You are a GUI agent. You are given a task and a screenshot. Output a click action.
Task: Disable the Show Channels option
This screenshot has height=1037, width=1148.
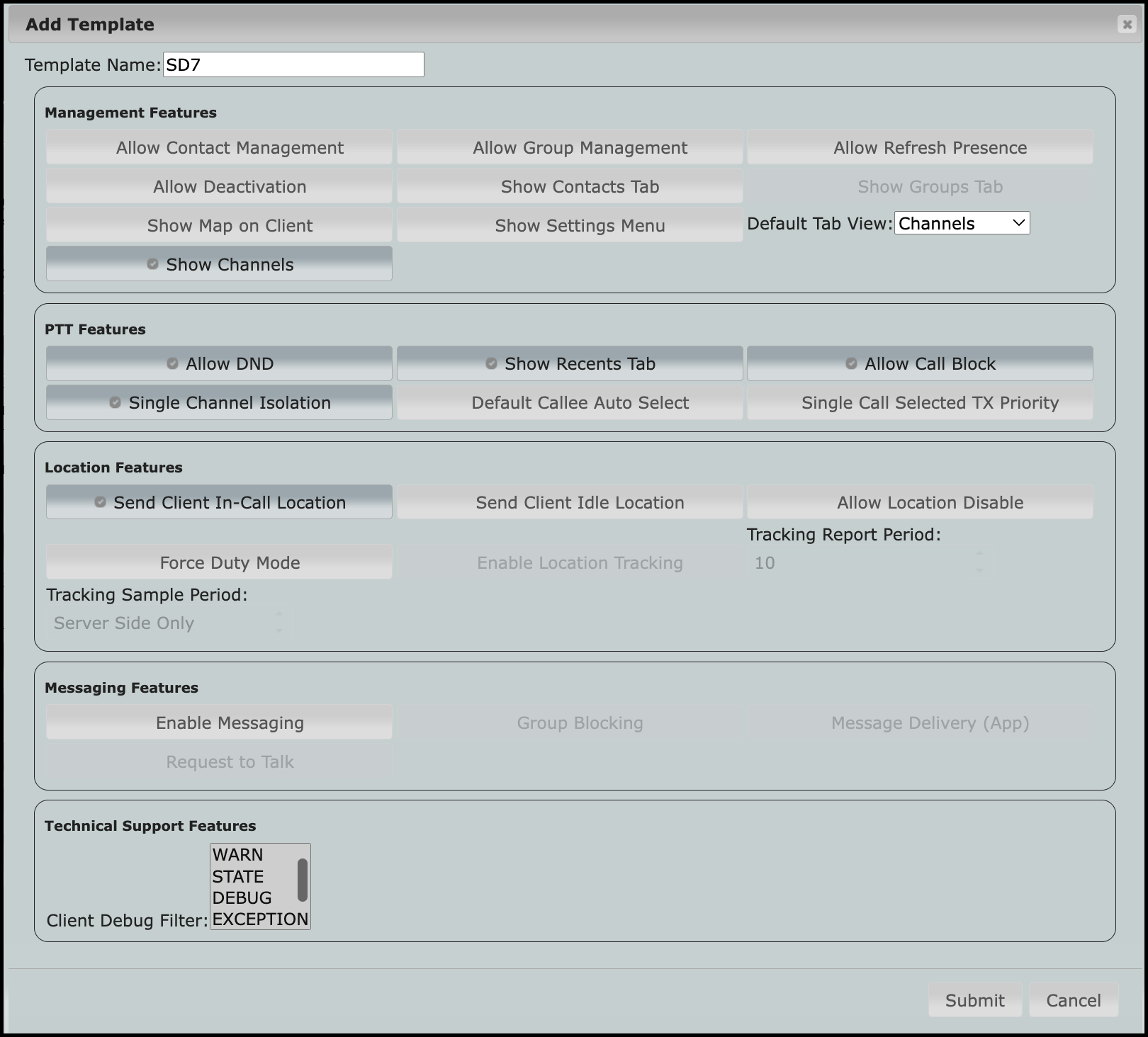pyautogui.click(x=219, y=264)
